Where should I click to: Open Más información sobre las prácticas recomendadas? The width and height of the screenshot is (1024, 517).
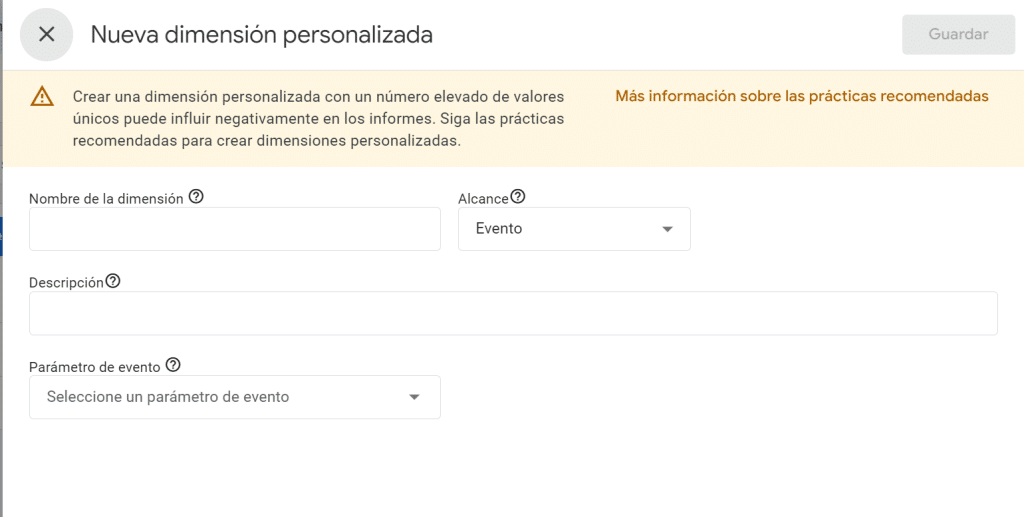[802, 96]
